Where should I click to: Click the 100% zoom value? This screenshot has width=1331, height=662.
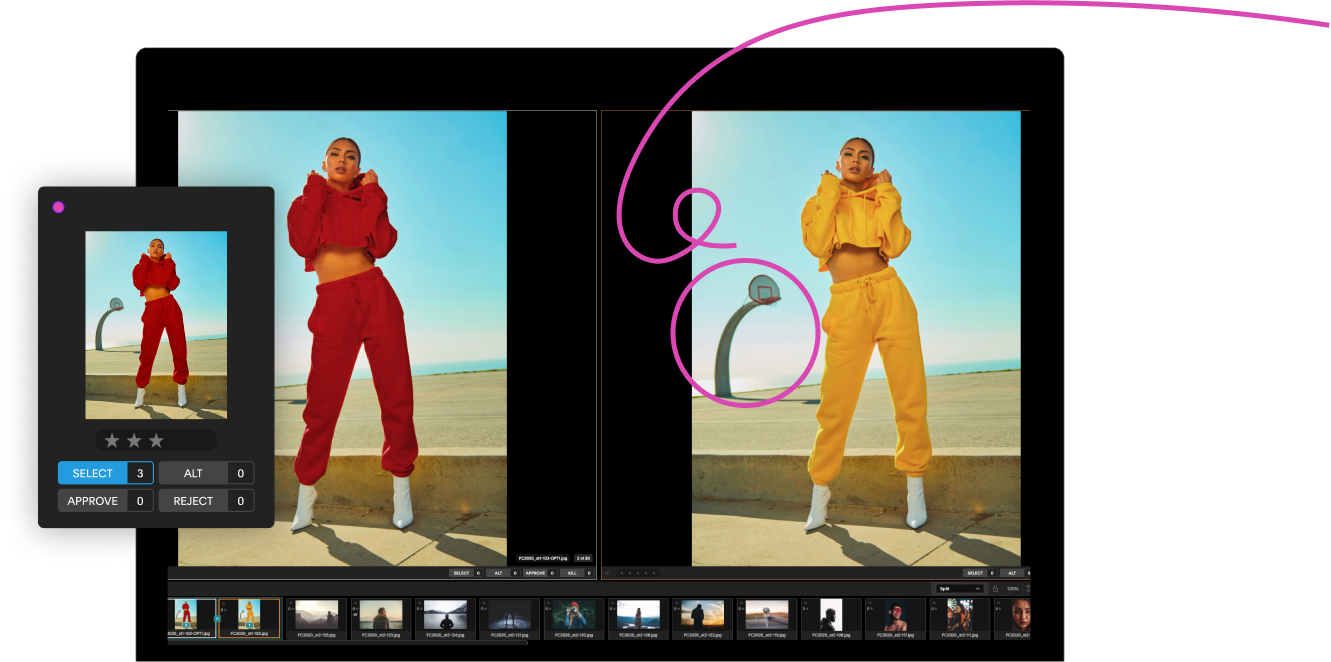click(x=1012, y=589)
